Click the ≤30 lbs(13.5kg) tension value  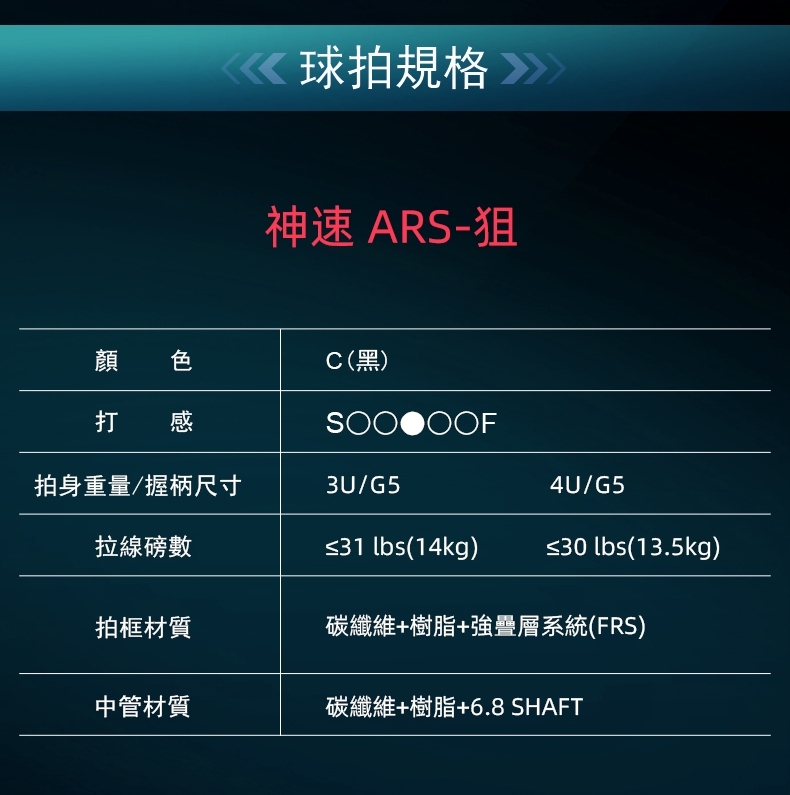coord(633,547)
